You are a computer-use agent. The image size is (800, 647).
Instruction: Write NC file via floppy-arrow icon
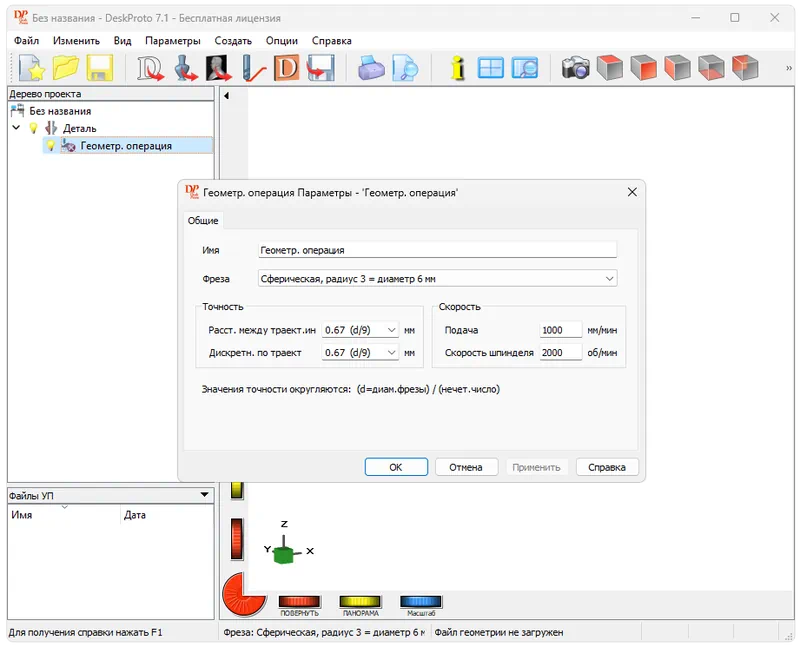click(x=321, y=68)
